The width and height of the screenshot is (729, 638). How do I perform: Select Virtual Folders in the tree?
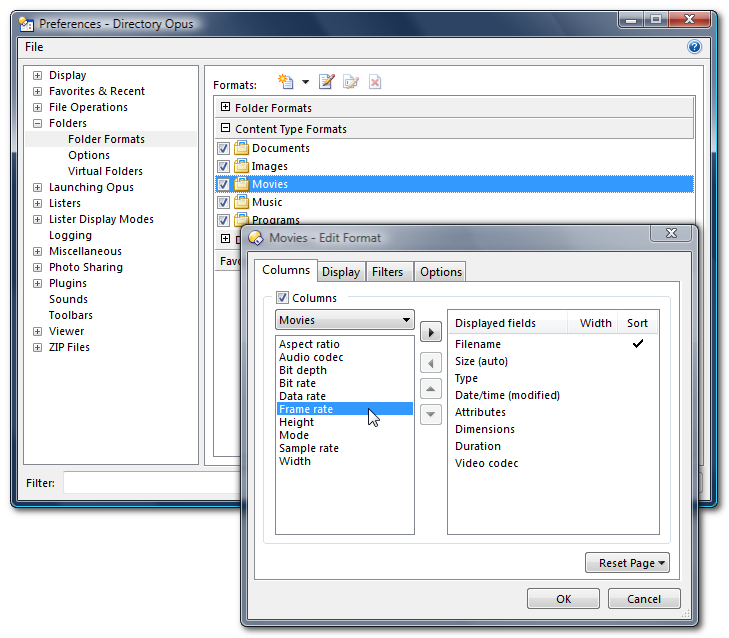[x=105, y=171]
